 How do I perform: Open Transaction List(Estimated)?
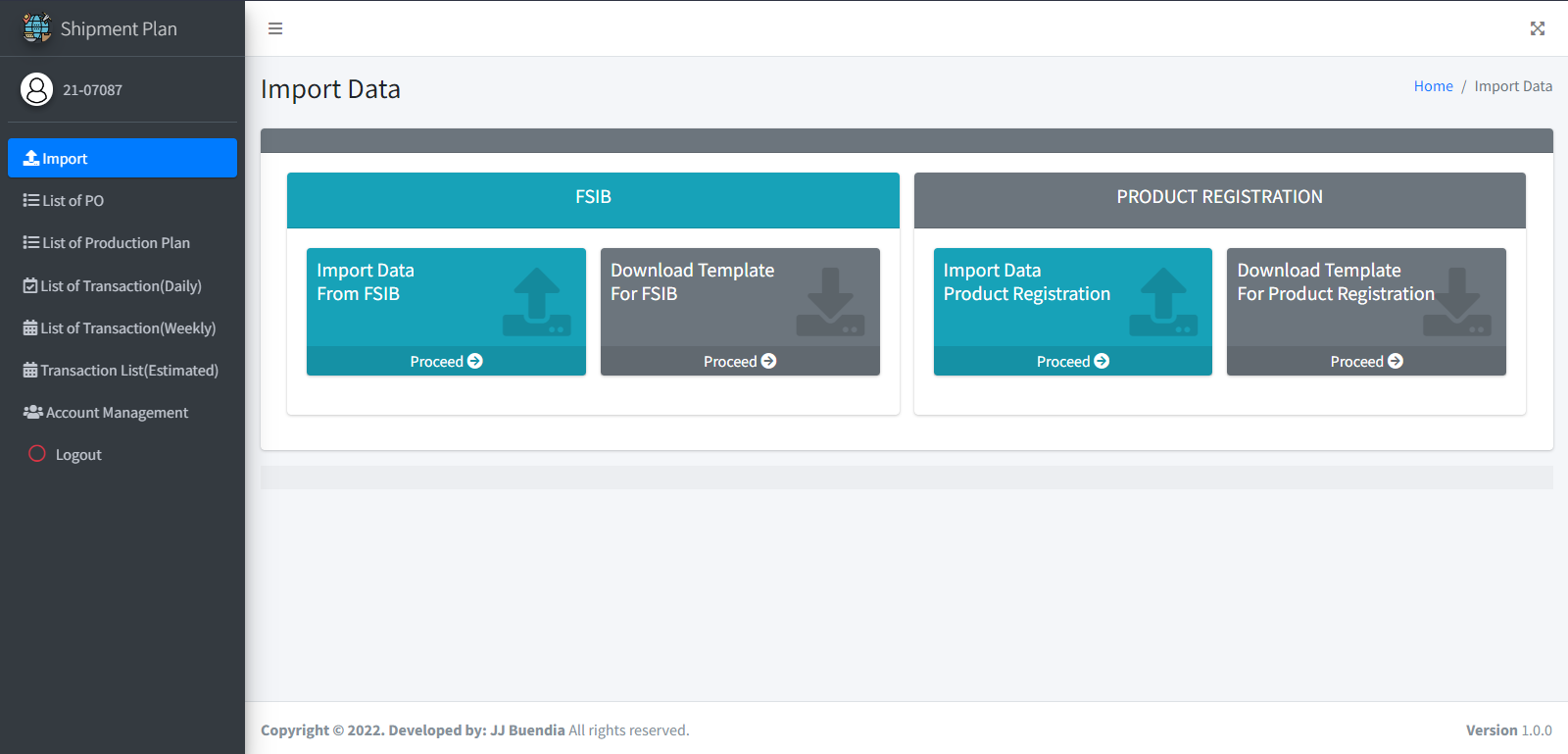pyautogui.click(x=128, y=371)
